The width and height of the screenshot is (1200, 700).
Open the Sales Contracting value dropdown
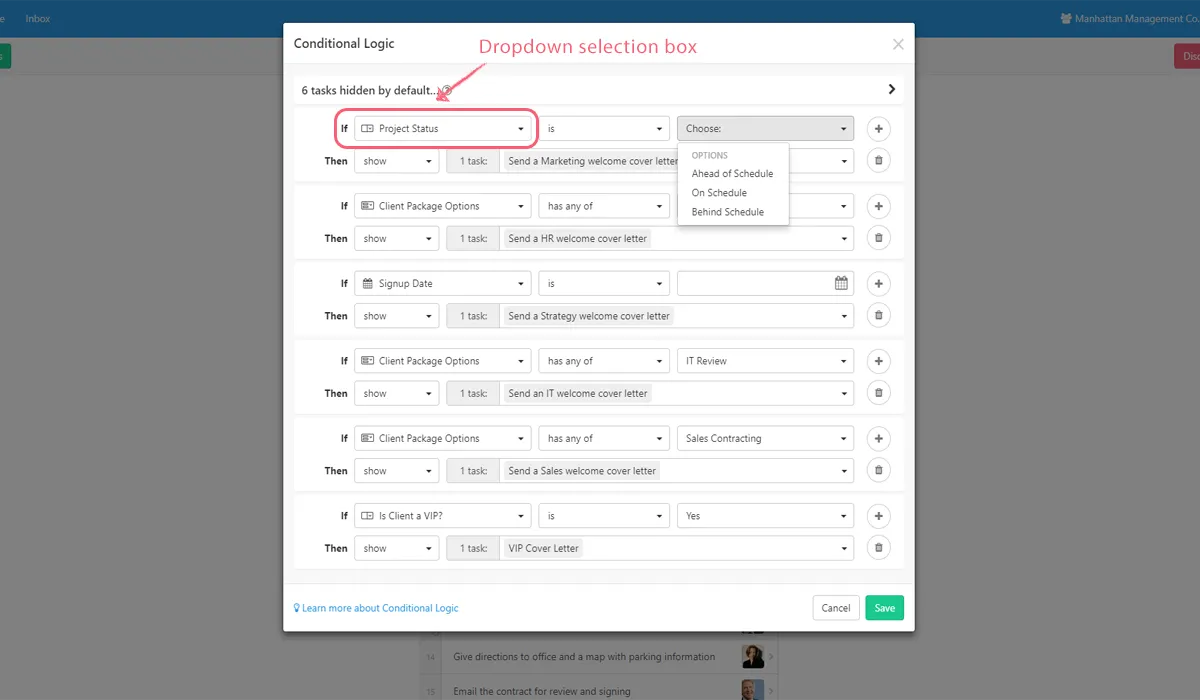pyautogui.click(x=765, y=438)
